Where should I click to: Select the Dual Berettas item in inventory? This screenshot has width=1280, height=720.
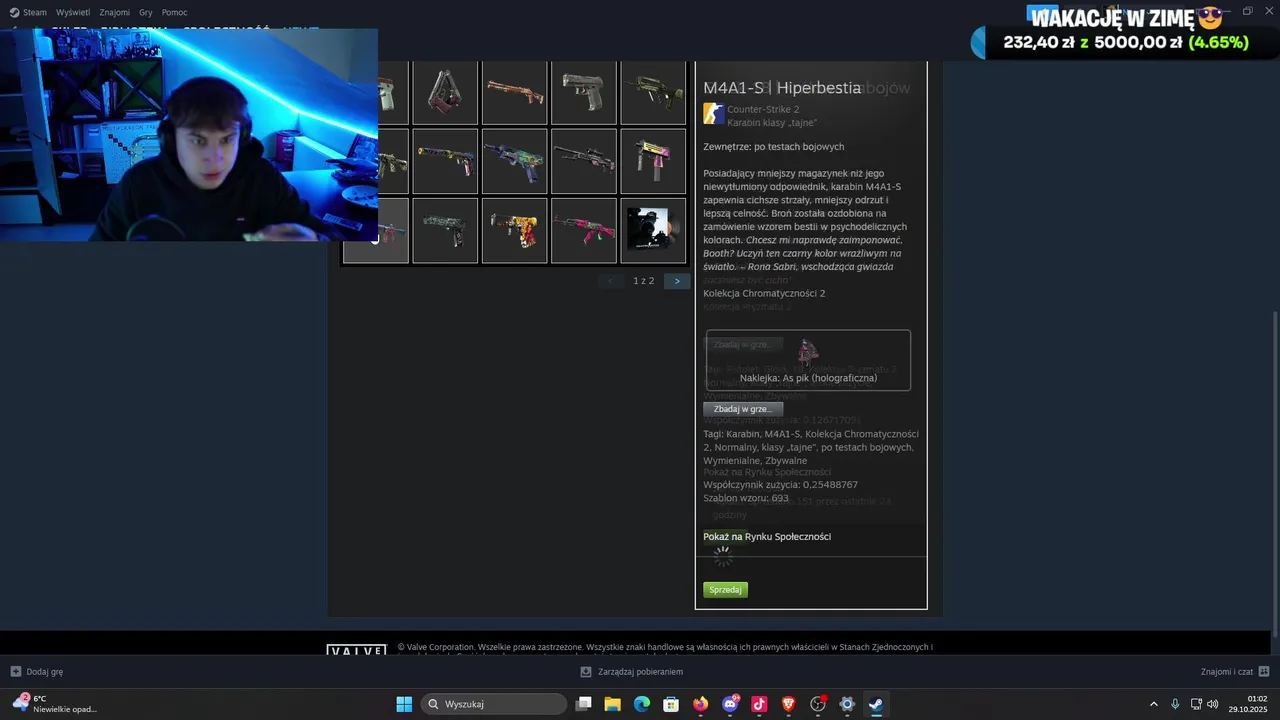pos(445,92)
